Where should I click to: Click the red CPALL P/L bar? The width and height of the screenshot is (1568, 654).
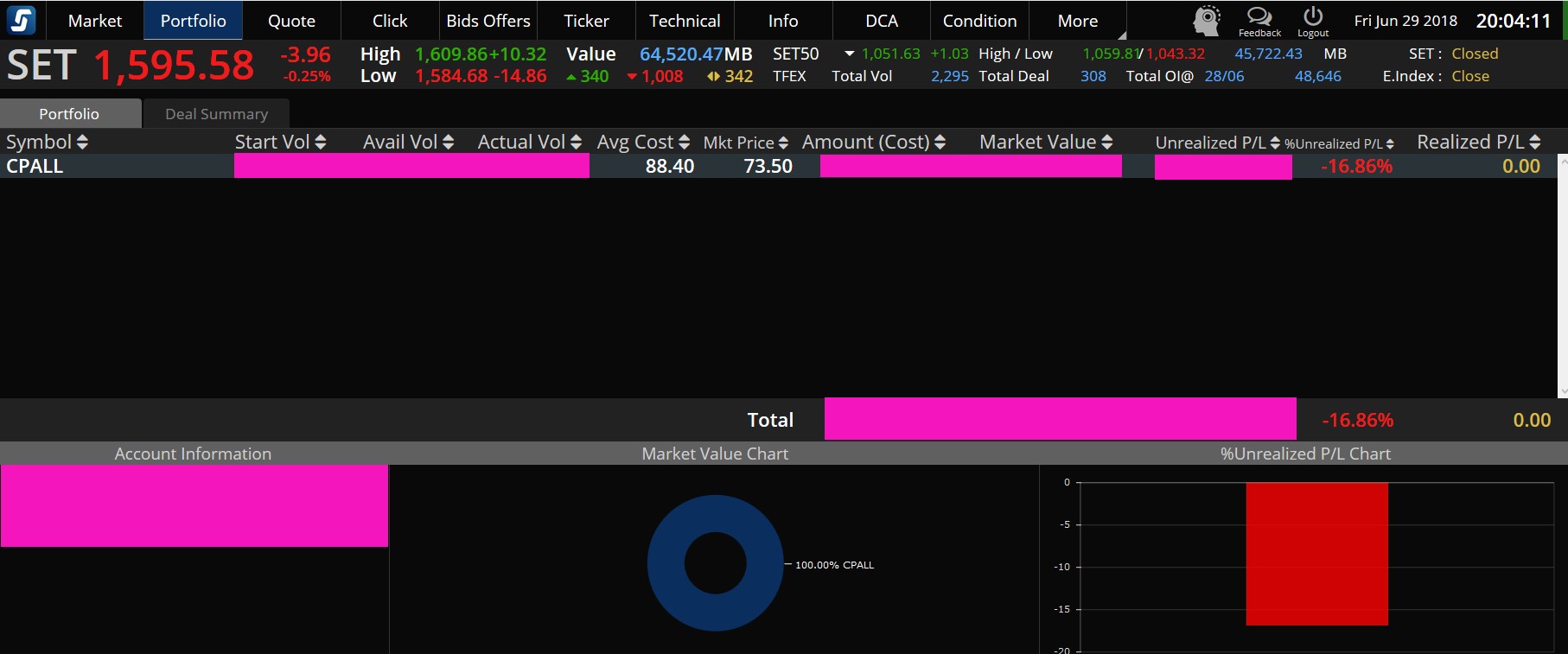point(1316,553)
